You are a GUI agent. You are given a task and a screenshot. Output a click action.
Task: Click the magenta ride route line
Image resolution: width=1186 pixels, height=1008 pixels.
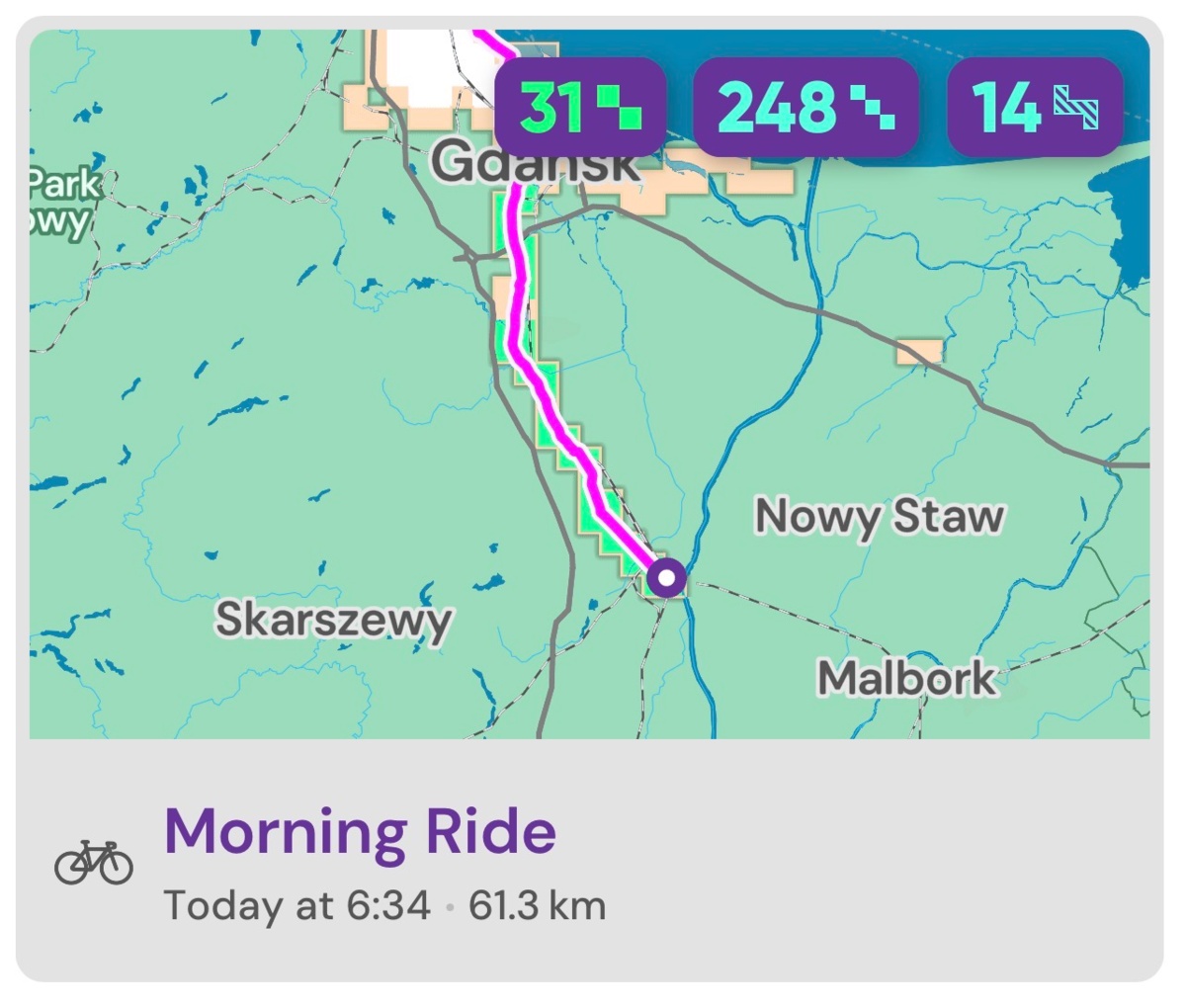(553, 415)
